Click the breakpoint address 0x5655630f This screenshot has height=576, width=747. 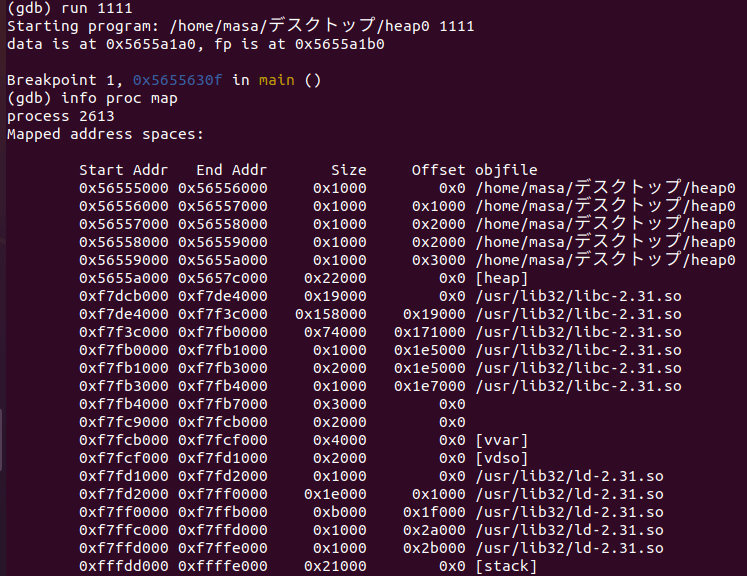178,80
